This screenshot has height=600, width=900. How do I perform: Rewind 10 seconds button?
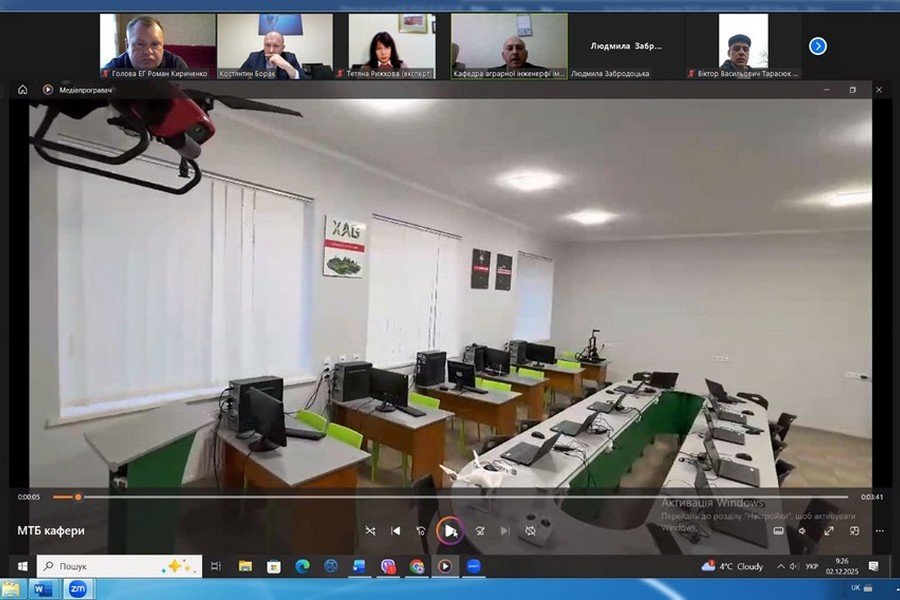(422, 531)
